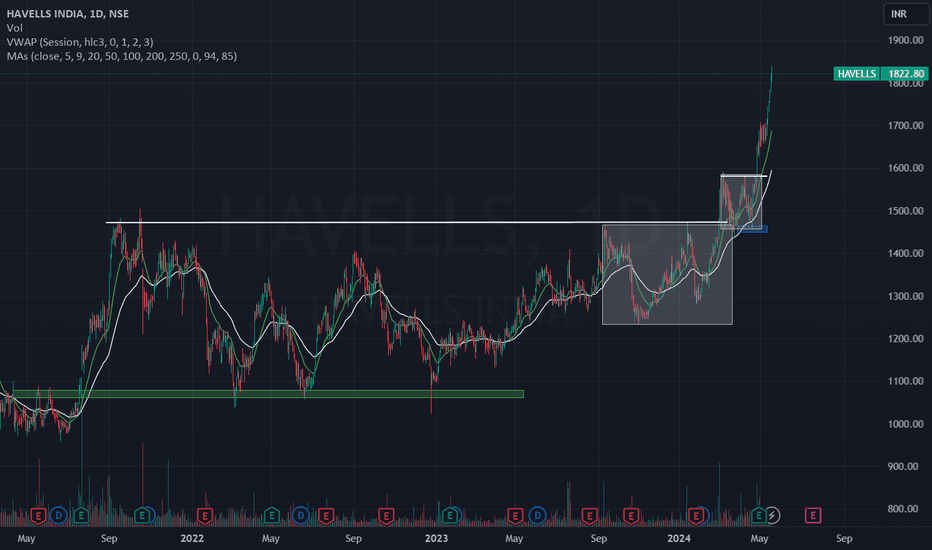Select the VWAP indicator legend
932x550 pixels.
pos(80,42)
